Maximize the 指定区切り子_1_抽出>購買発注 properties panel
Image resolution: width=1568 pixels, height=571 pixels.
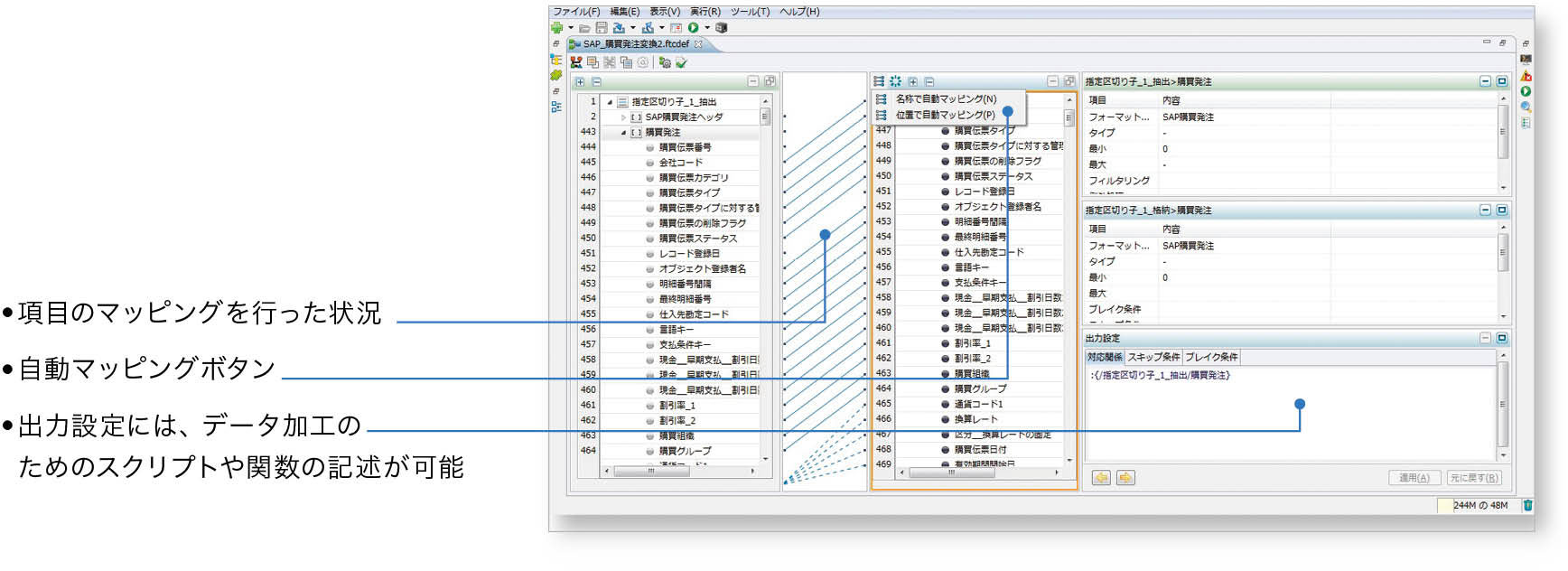click(x=1502, y=81)
